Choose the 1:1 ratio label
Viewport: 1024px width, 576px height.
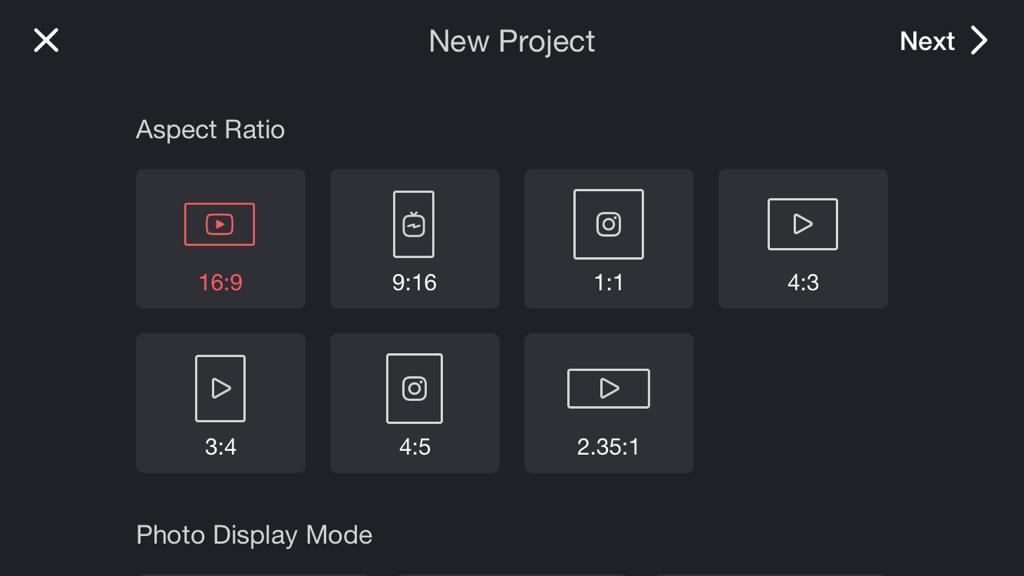click(608, 283)
